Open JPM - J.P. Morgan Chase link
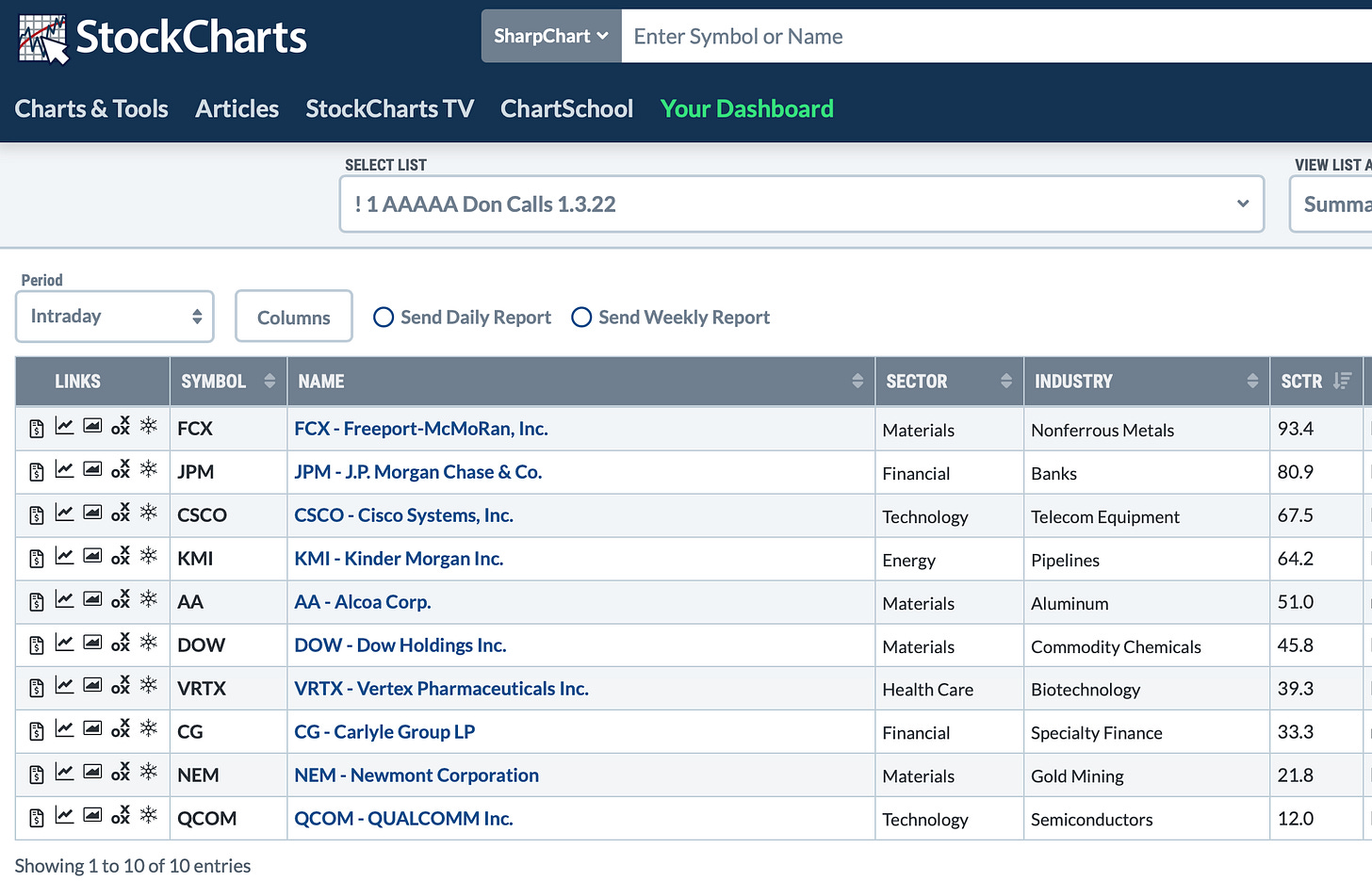This screenshot has height=881, width=1372. pyautogui.click(x=418, y=472)
